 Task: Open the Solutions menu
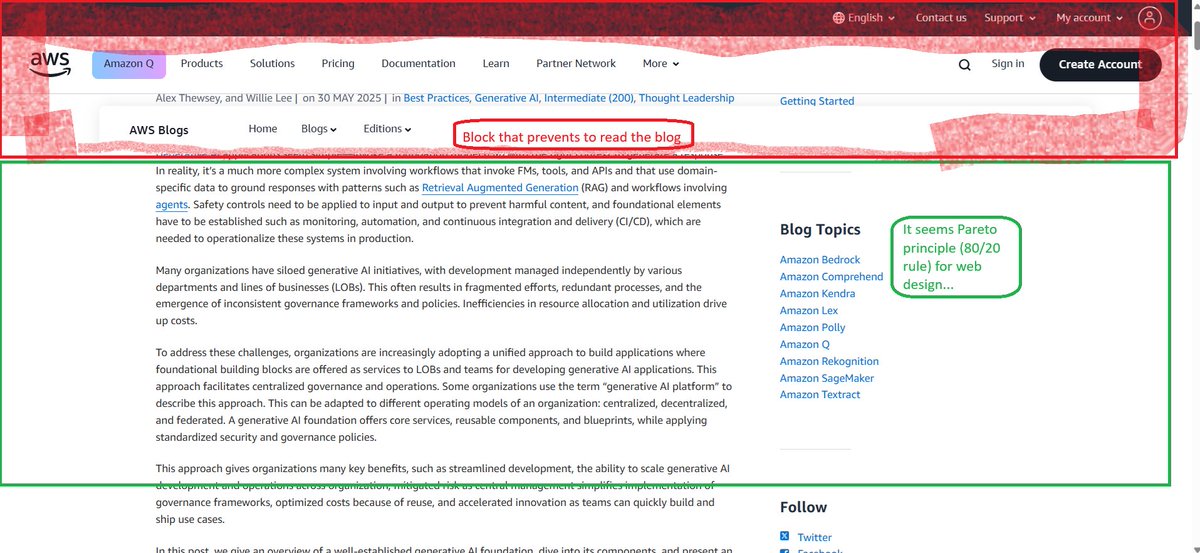[272, 64]
